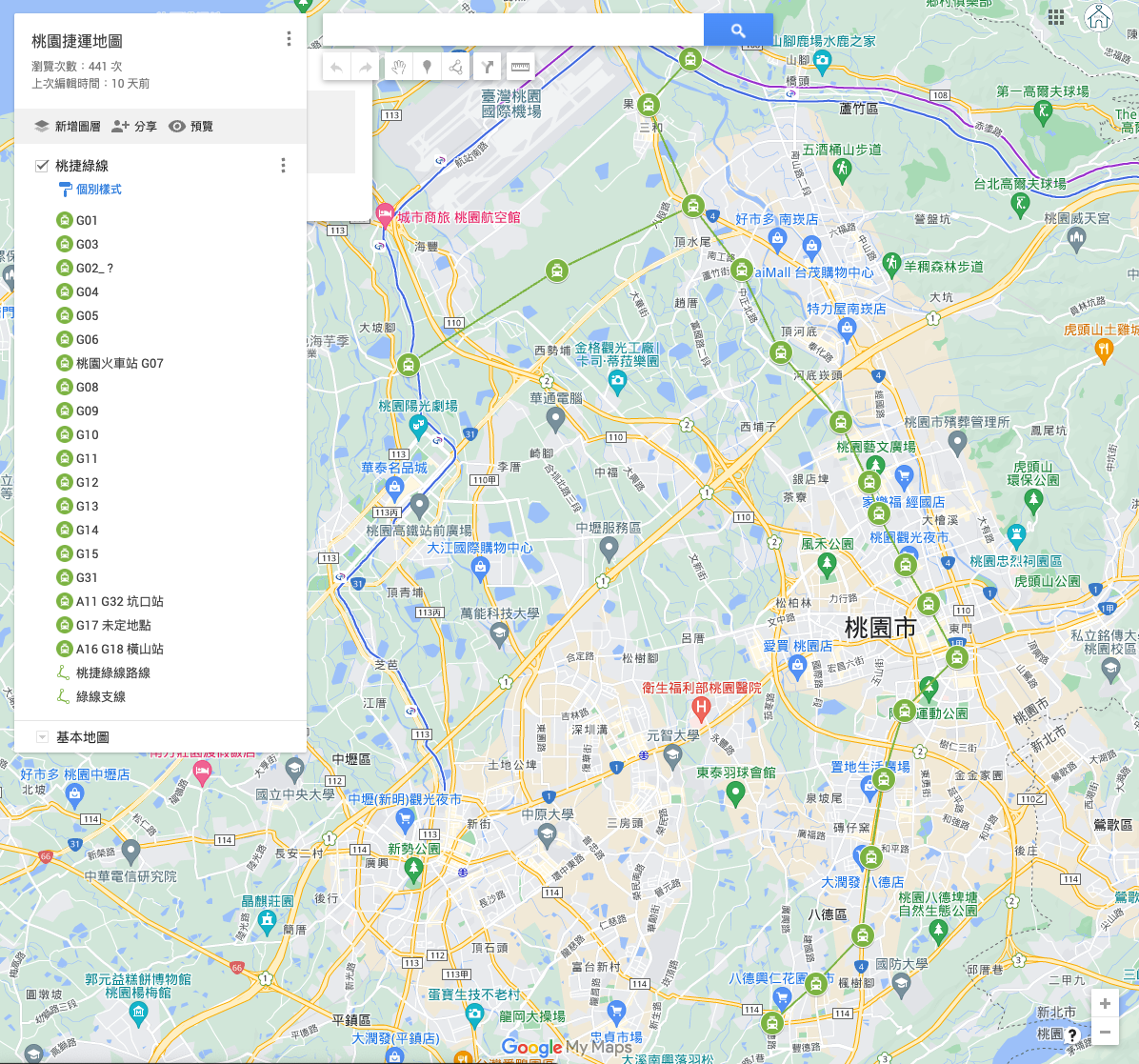Open the map help question mark
The width and height of the screenshot is (1139, 1064).
tap(1072, 1034)
